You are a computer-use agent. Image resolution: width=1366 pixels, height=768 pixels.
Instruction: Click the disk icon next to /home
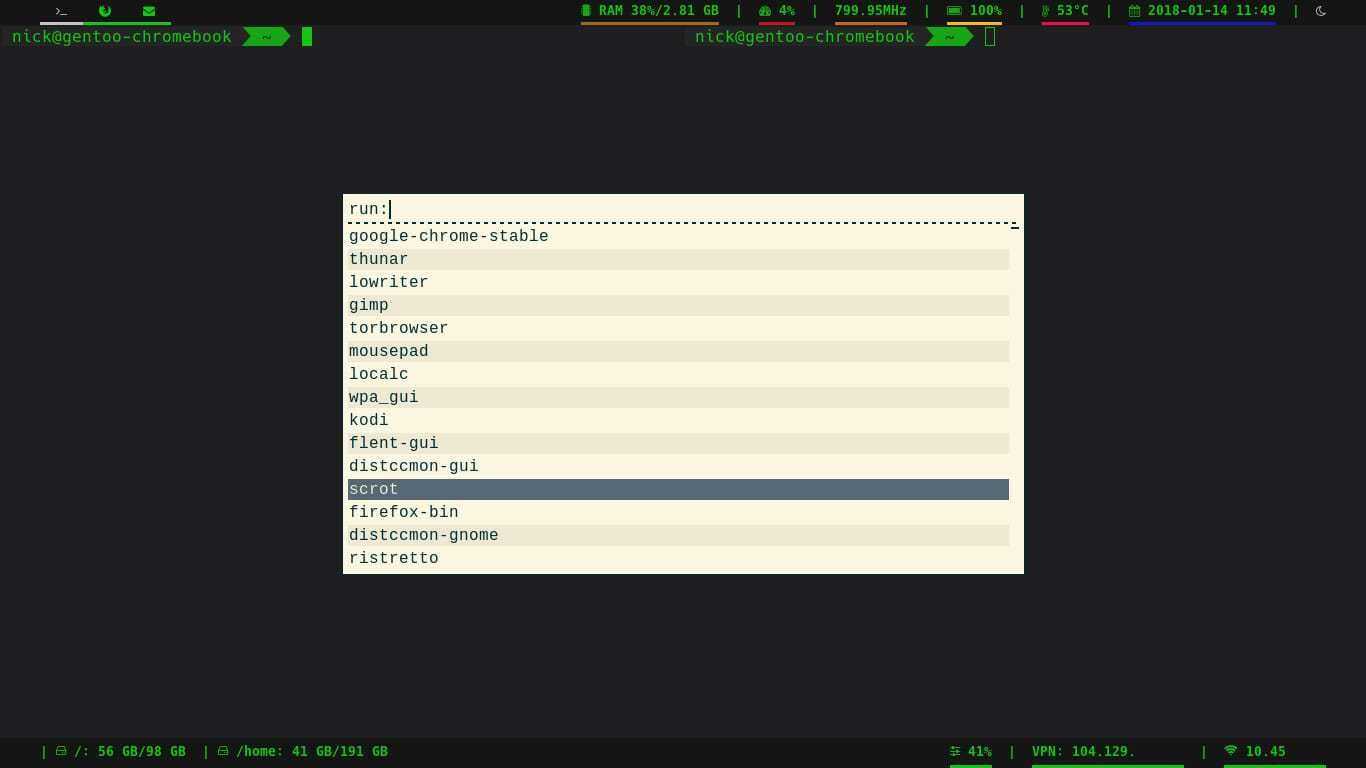pyautogui.click(x=223, y=751)
